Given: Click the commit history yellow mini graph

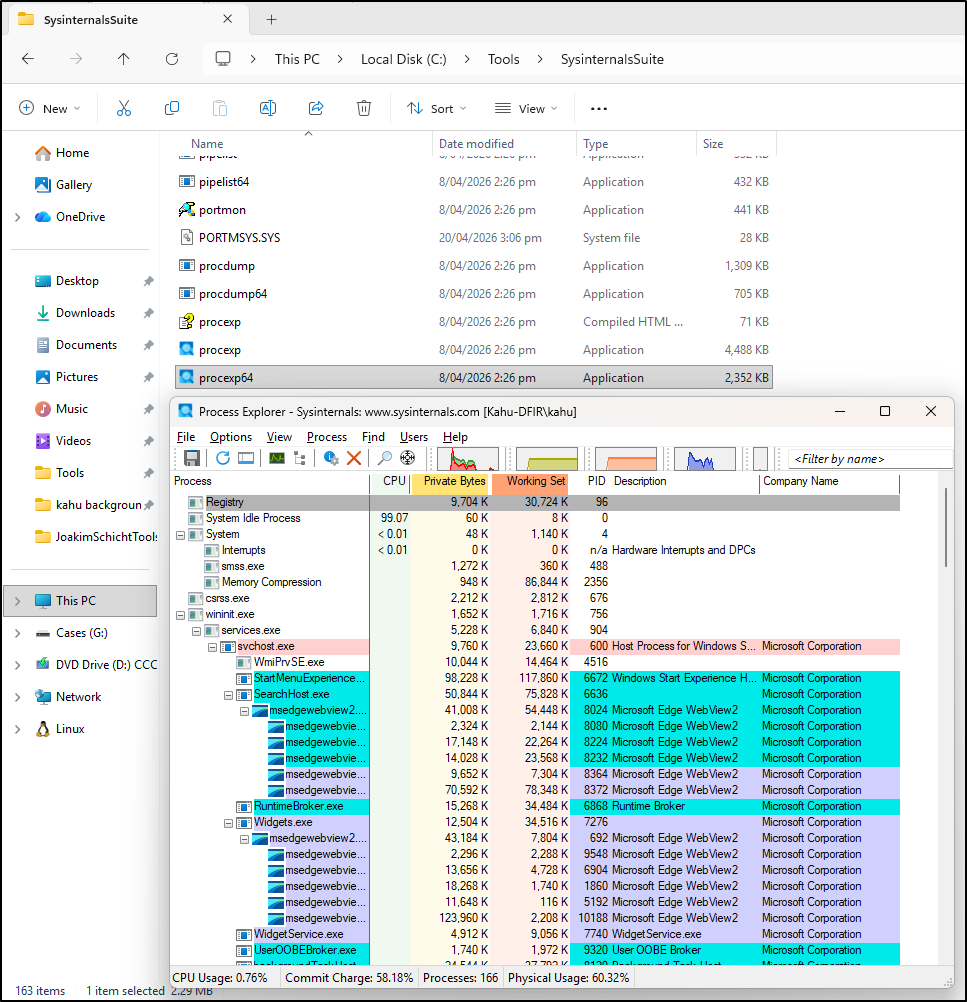Looking at the screenshot, I should click(x=547, y=459).
